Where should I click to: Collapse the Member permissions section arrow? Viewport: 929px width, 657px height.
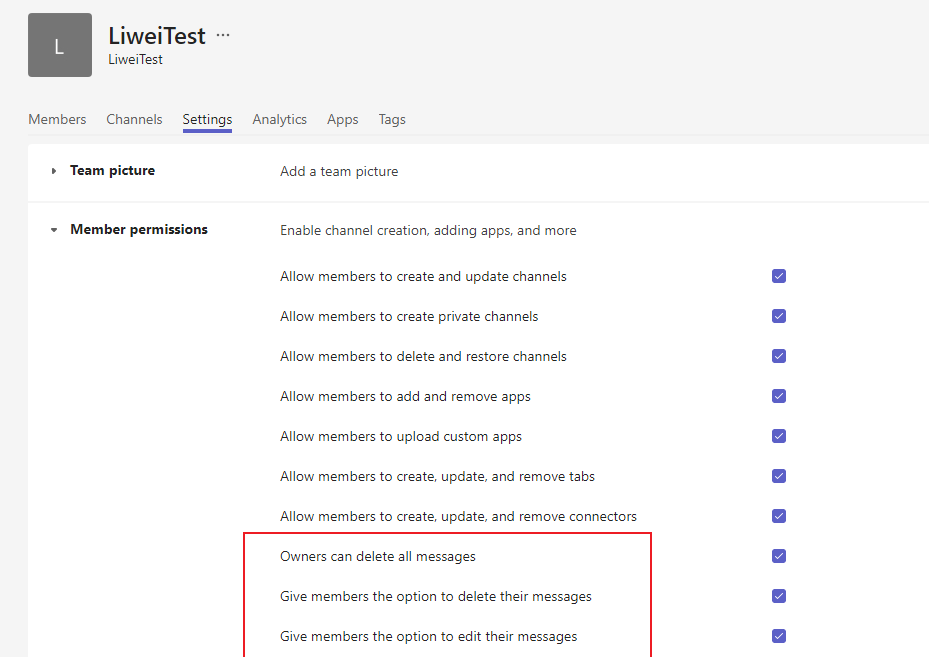coord(54,230)
